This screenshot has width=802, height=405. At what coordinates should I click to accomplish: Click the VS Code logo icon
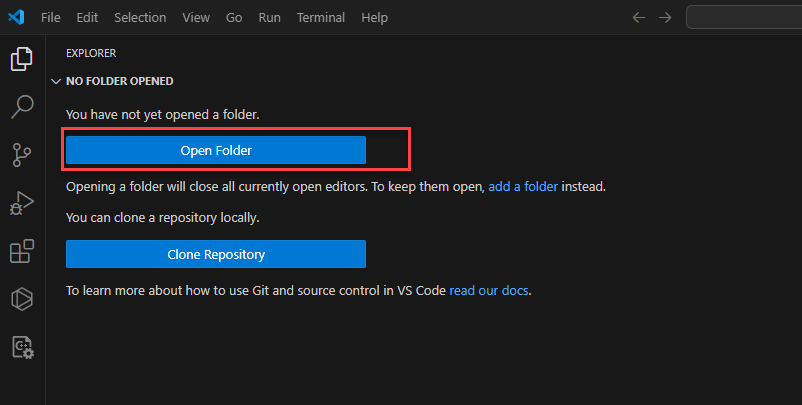(x=15, y=18)
